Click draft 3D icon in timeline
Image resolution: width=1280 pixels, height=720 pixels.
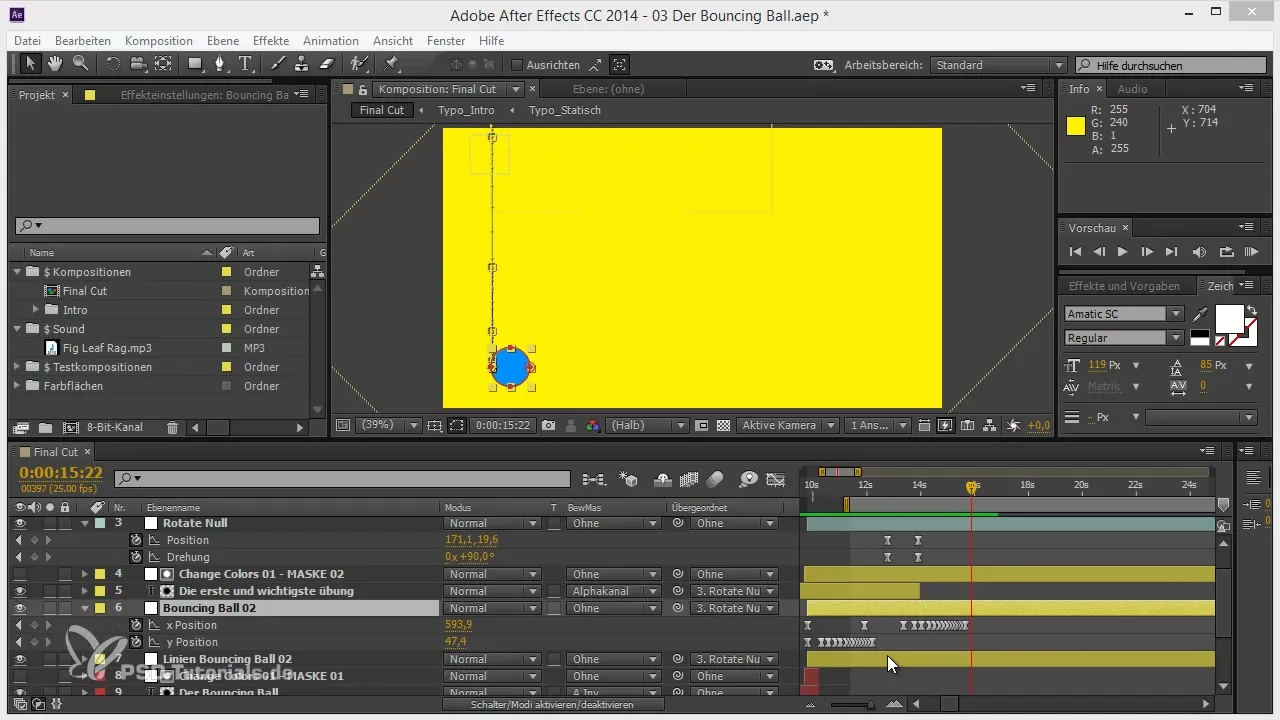pyautogui.click(x=629, y=479)
